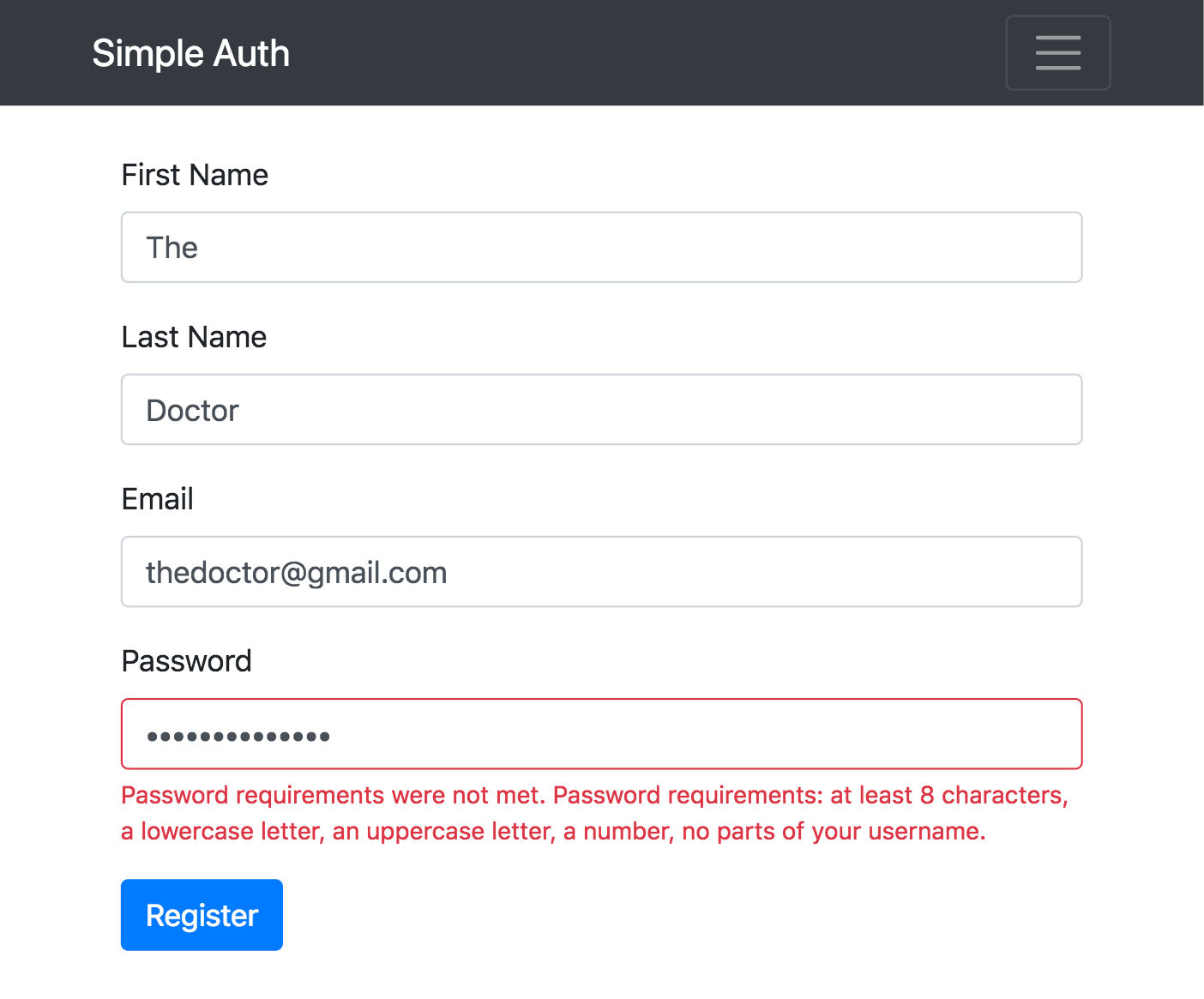Open the hamburger navigation menu

click(x=1057, y=52)
